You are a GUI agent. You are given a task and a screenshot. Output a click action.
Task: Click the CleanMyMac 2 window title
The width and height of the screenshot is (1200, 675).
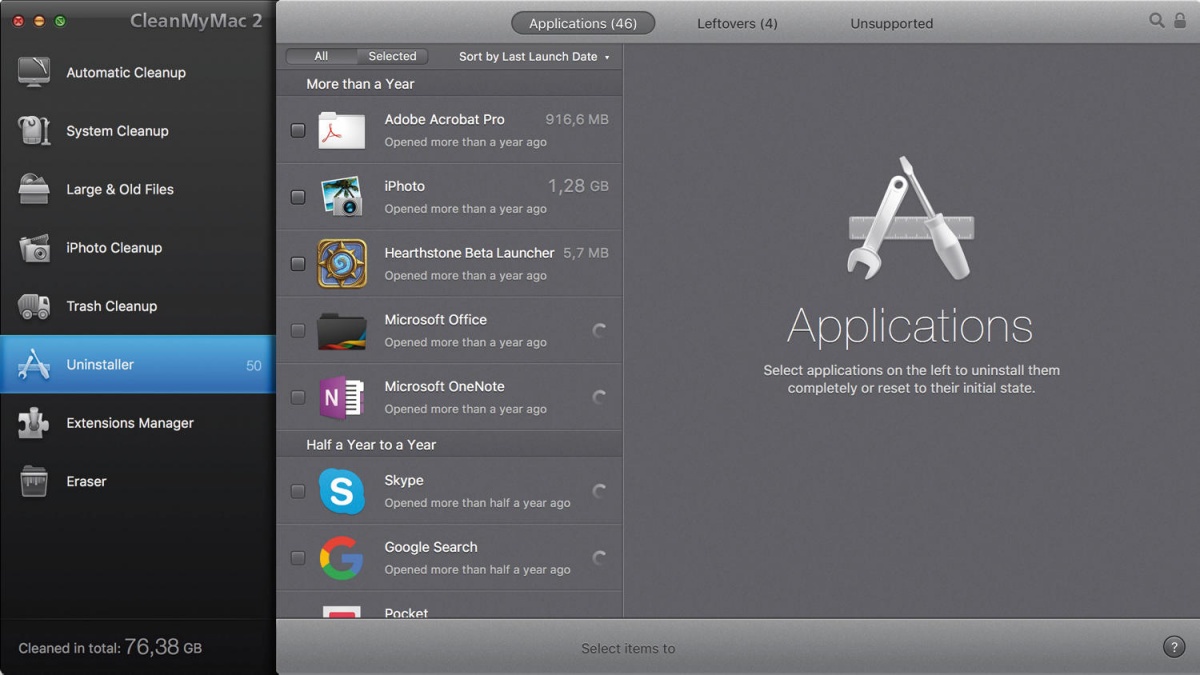point(196,20)
